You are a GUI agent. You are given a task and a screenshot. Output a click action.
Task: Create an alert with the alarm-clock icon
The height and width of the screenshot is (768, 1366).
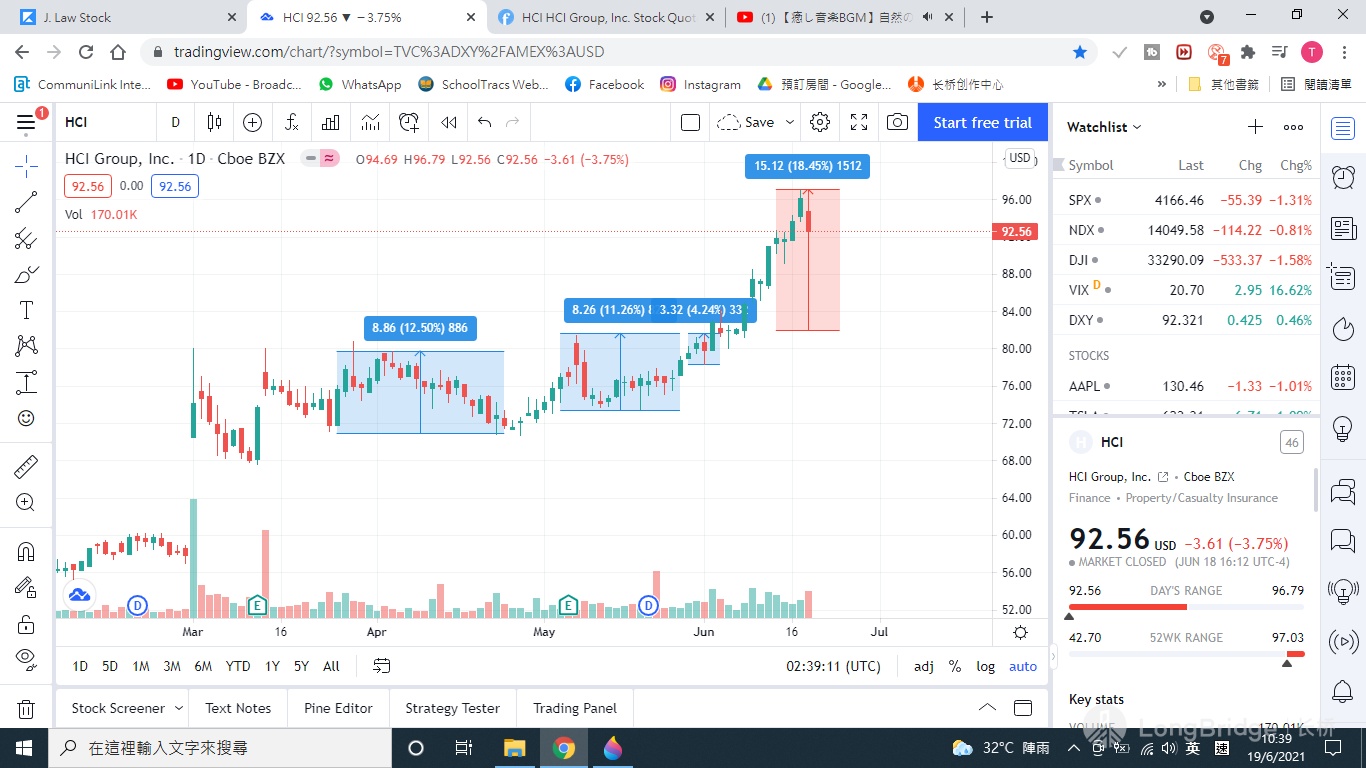pyautogui.click(x=409, y=122)
